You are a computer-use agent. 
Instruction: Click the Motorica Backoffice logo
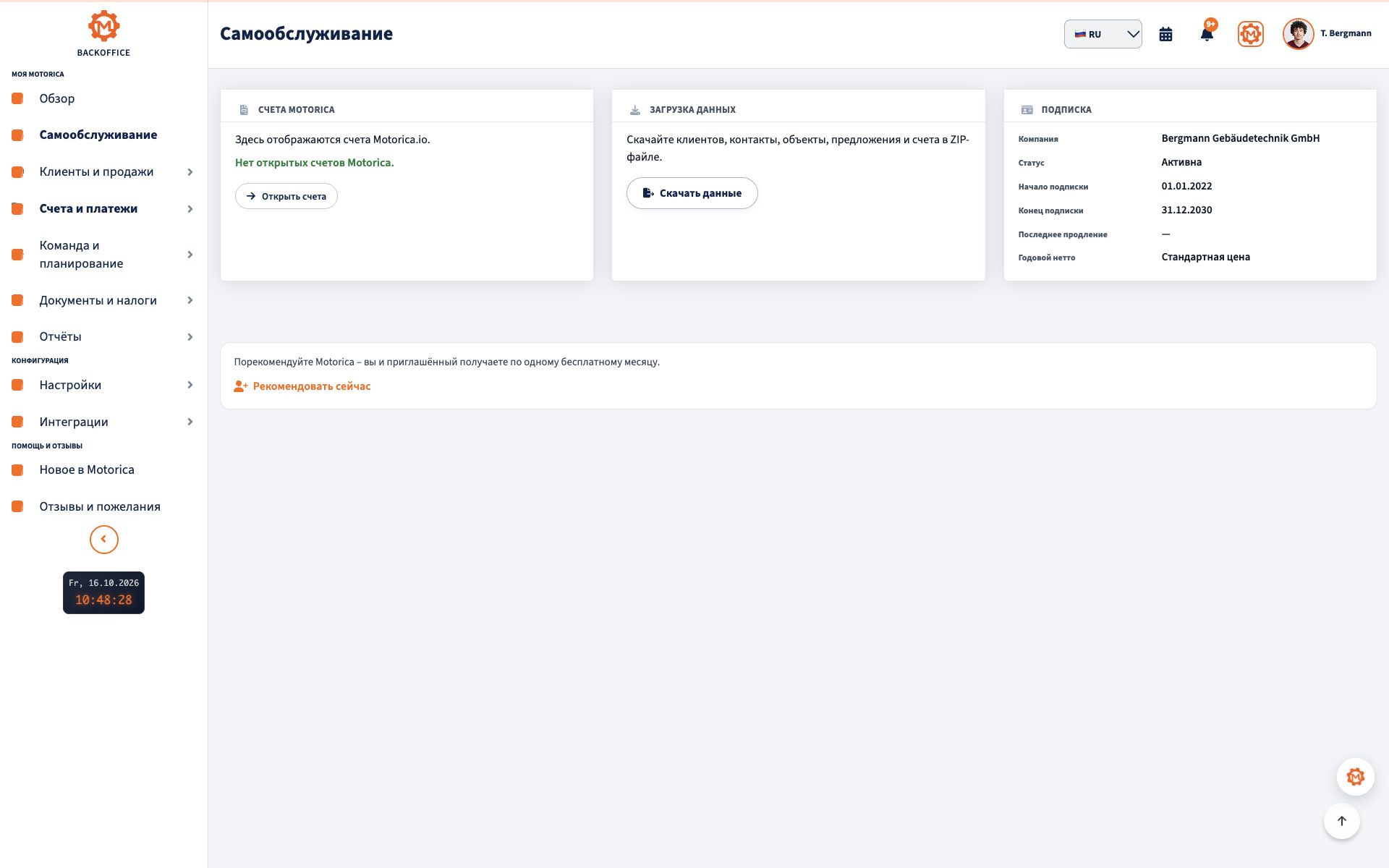pyautogui.click(x=103, y=33)
